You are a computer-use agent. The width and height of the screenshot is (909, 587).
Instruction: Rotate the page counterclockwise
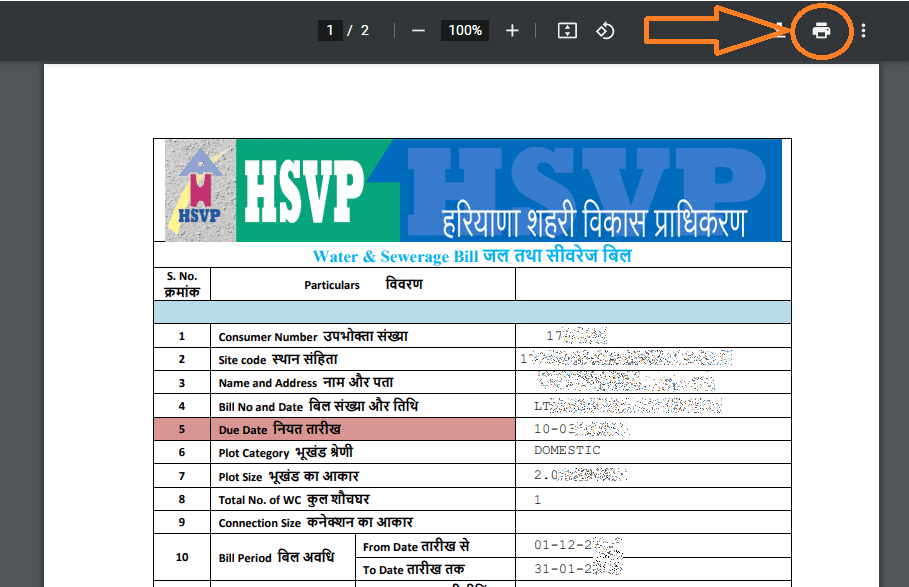(x=605, y=30)
